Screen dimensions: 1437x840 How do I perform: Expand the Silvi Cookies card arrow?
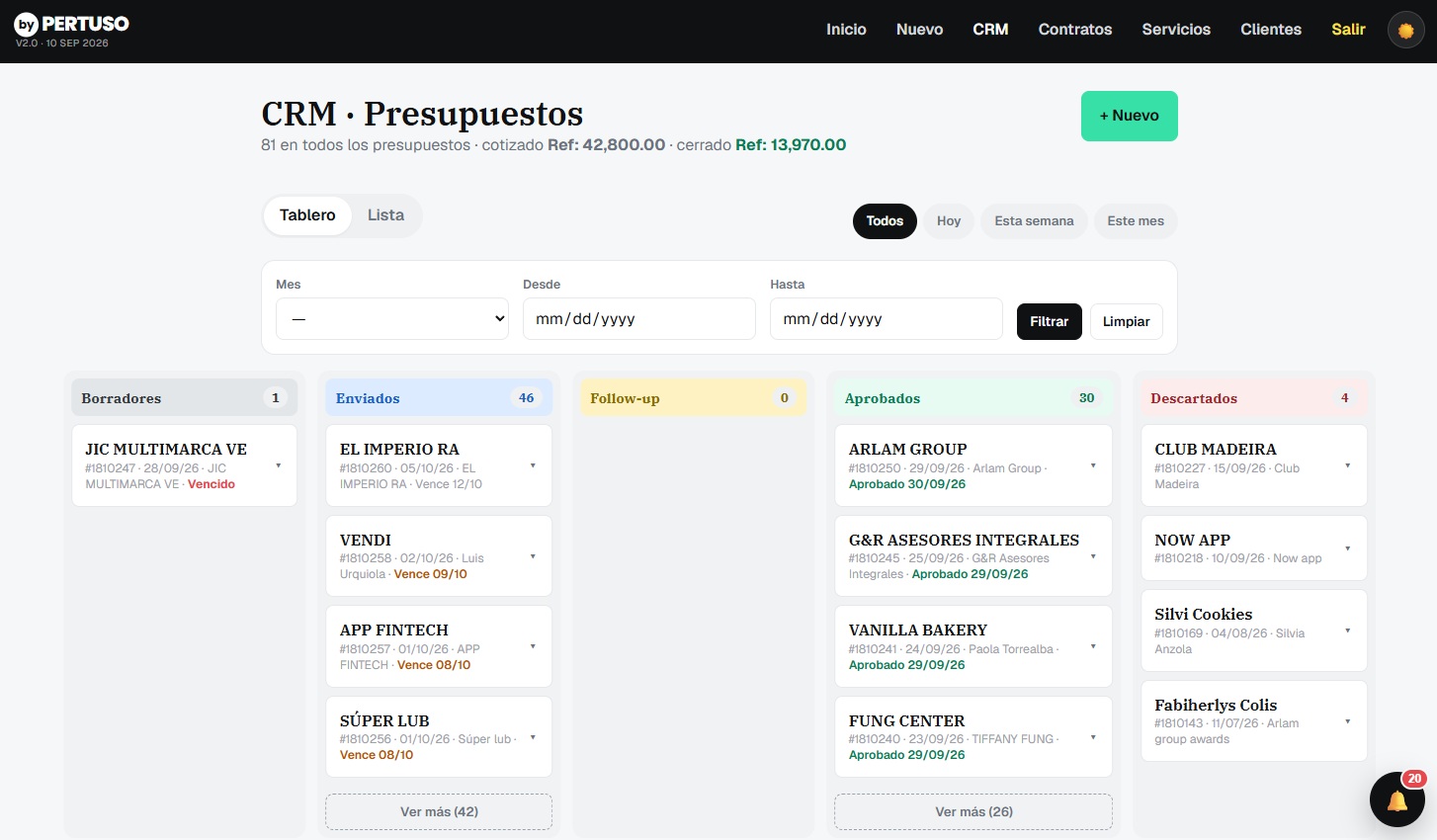[x=1348, y=630]
